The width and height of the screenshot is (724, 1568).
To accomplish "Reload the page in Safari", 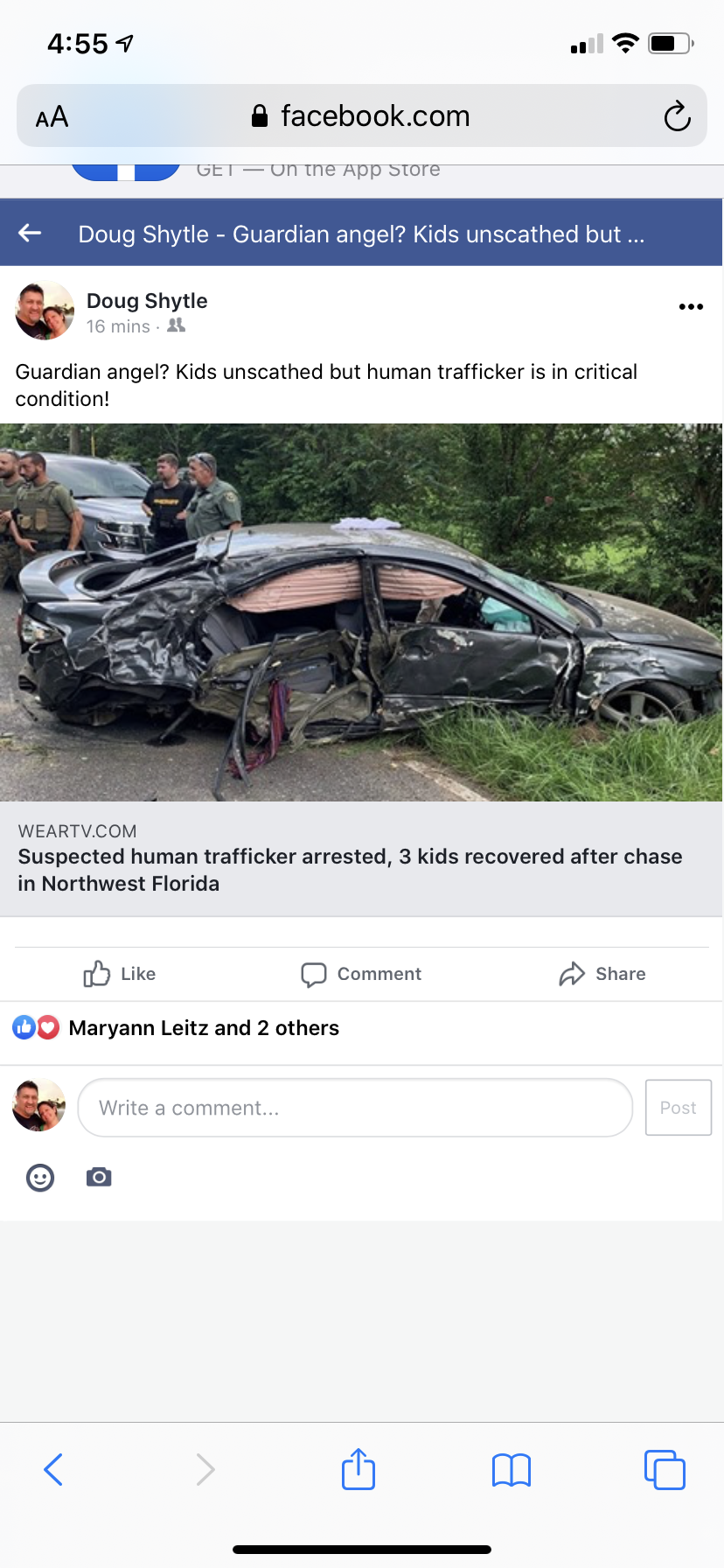I will 677,115.
